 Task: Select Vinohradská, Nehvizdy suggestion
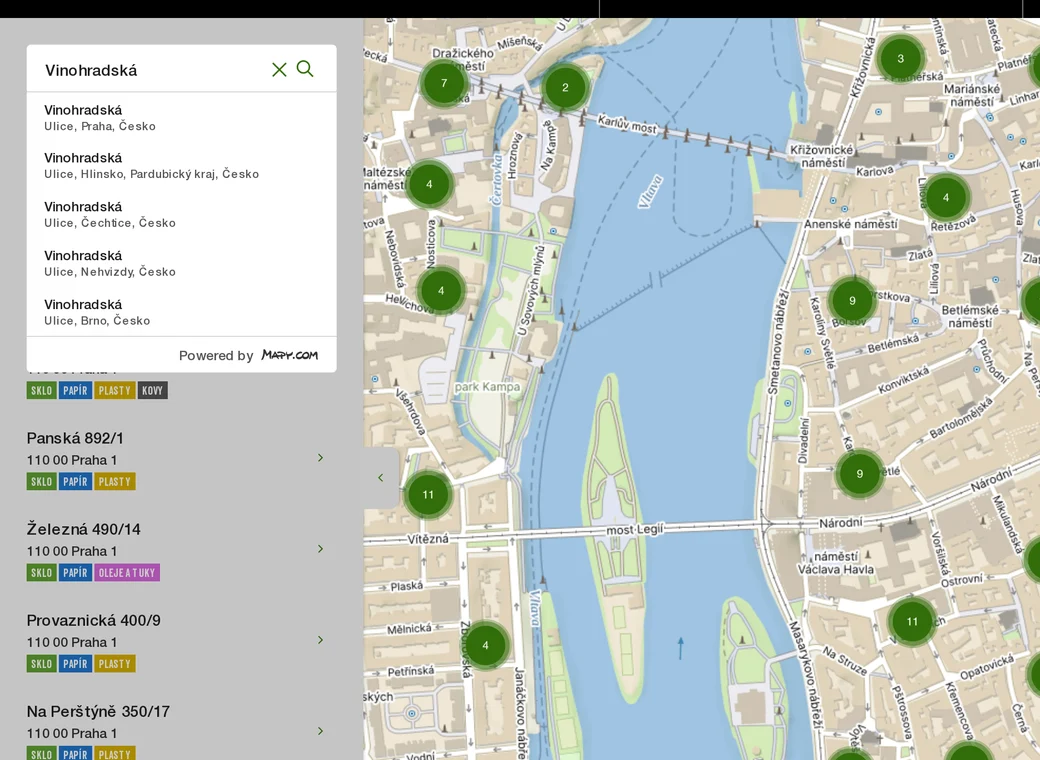(181, 263)
